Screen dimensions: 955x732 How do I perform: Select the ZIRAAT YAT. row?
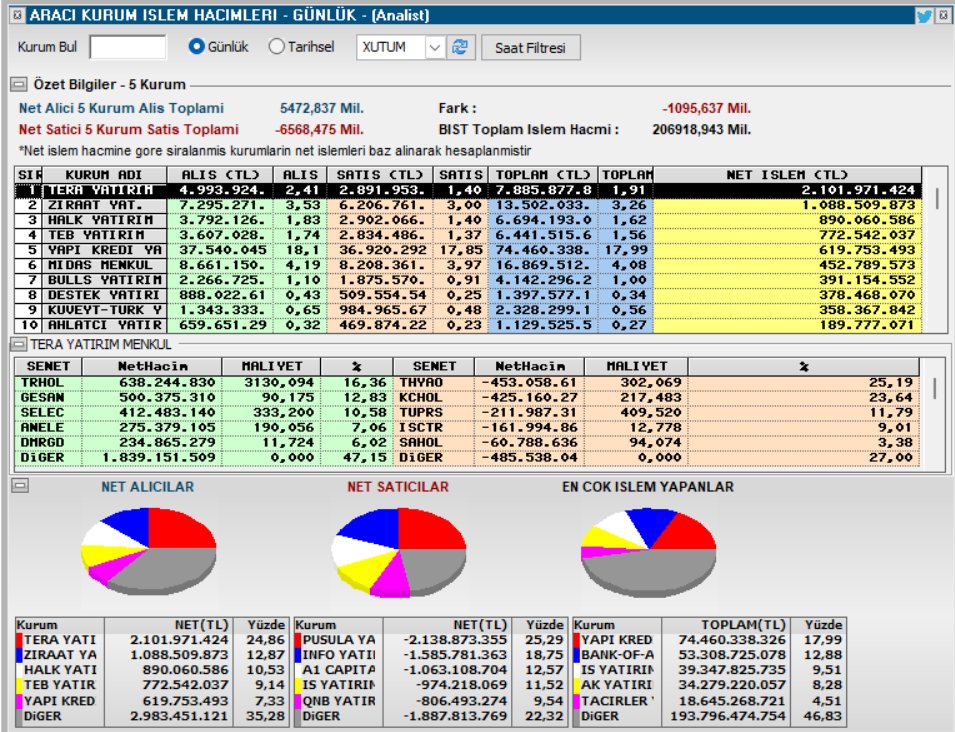click(x=468, y=205)
